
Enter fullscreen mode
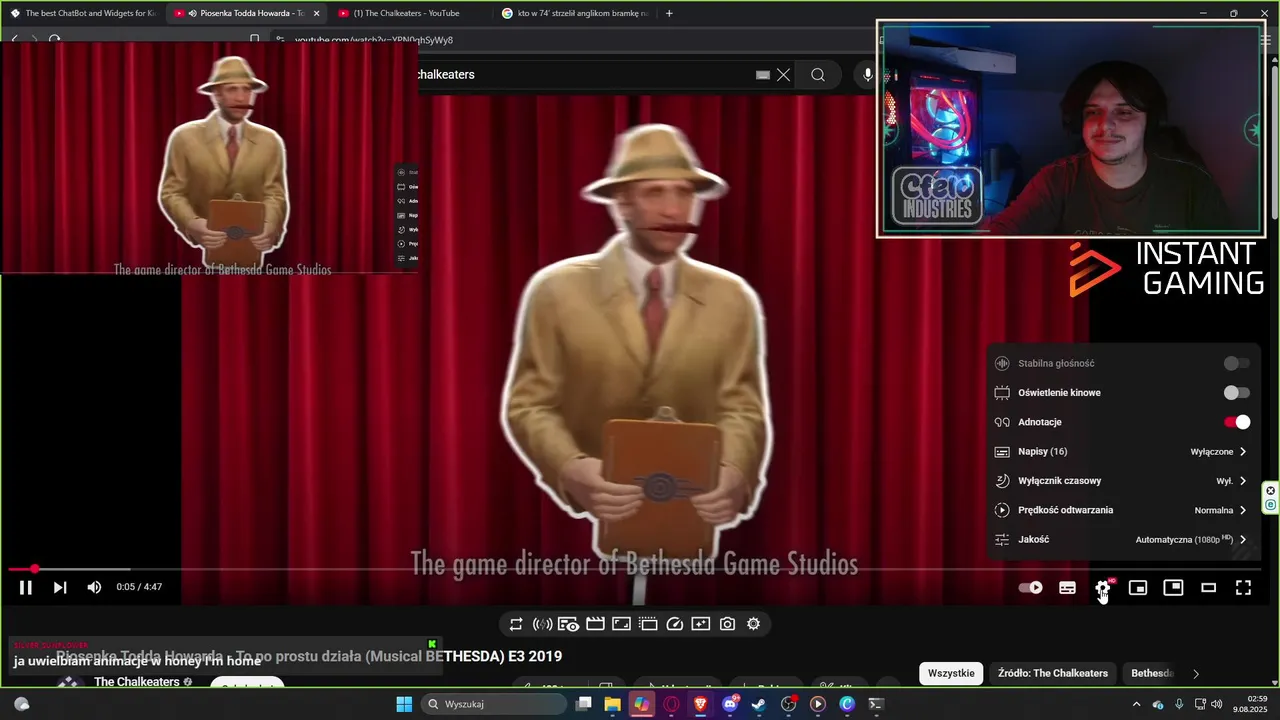(1243, 588)
